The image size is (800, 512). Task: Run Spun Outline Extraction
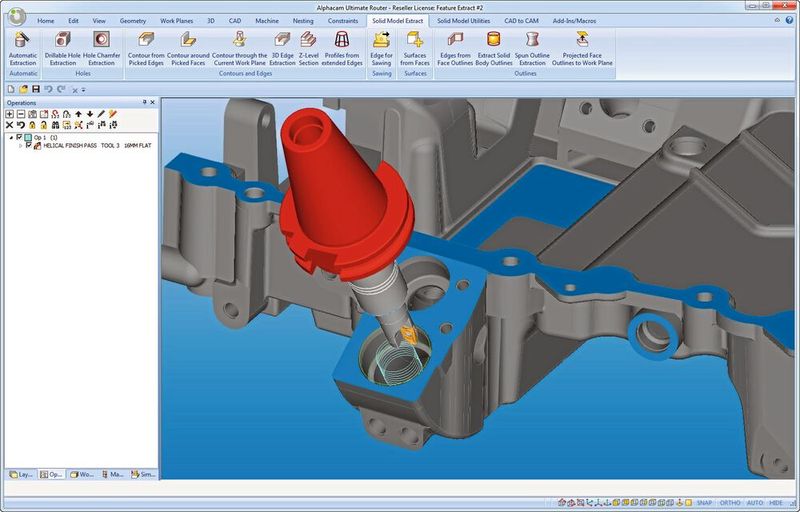coord(532,49)
